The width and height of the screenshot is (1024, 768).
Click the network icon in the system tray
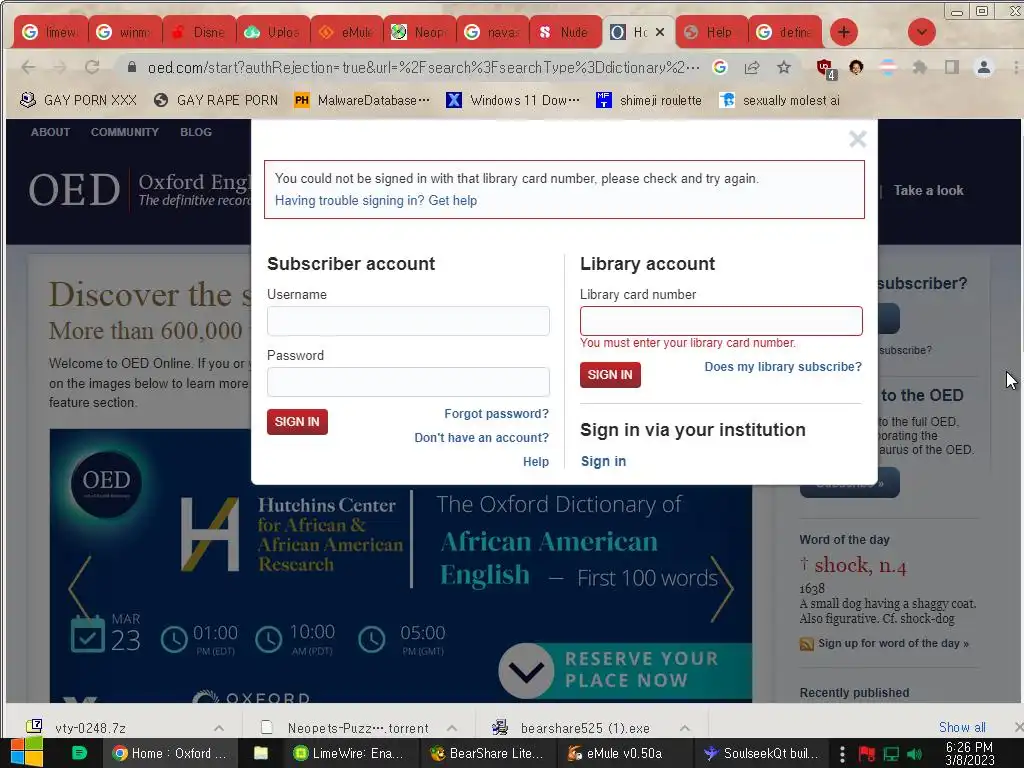coord(891,754)
